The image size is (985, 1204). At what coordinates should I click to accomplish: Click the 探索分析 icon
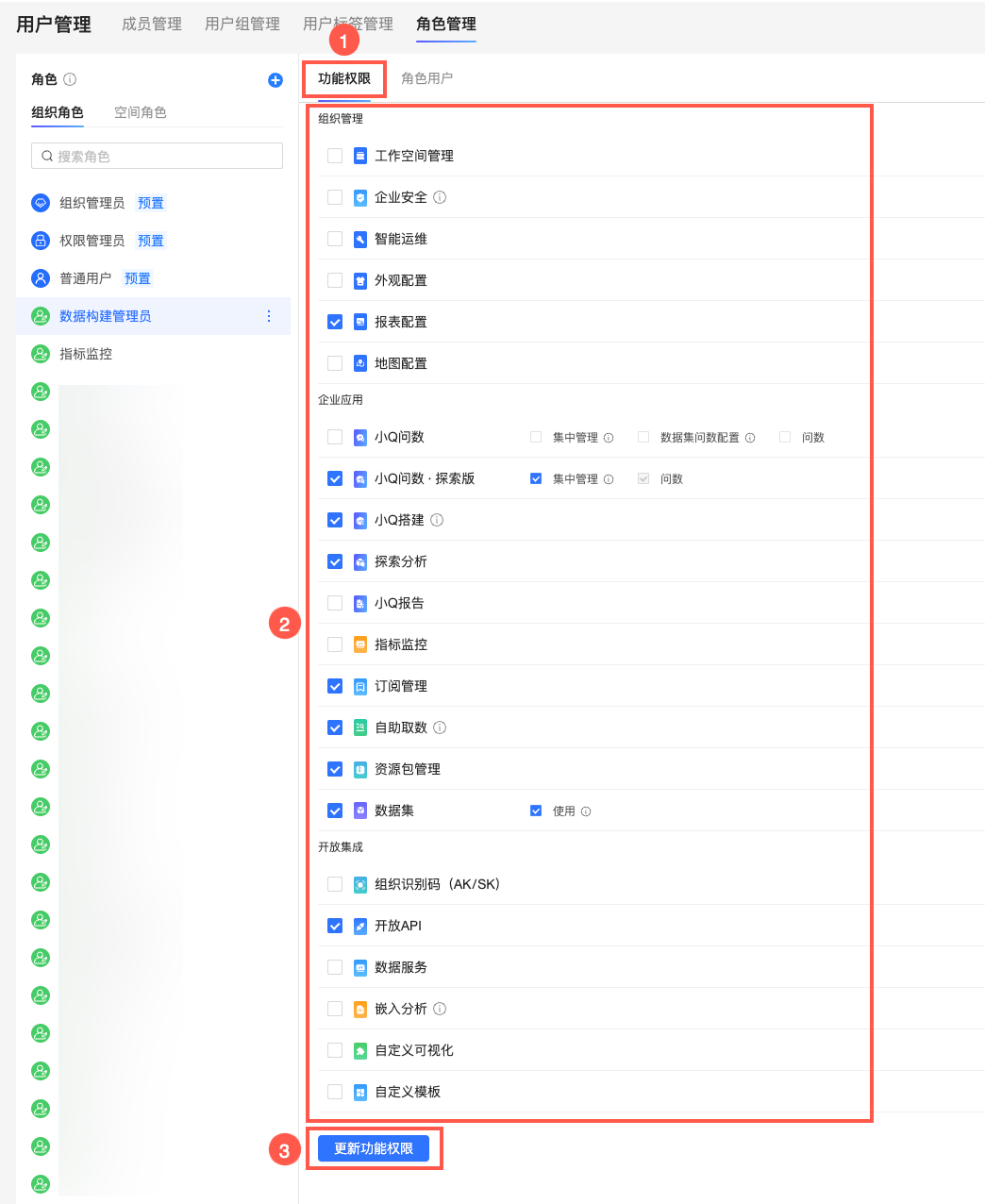360,561
